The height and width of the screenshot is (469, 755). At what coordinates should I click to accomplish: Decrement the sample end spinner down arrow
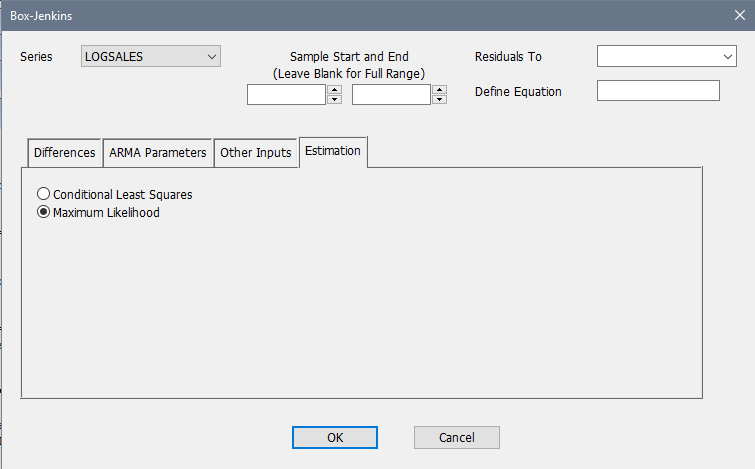tap(439, 100)
